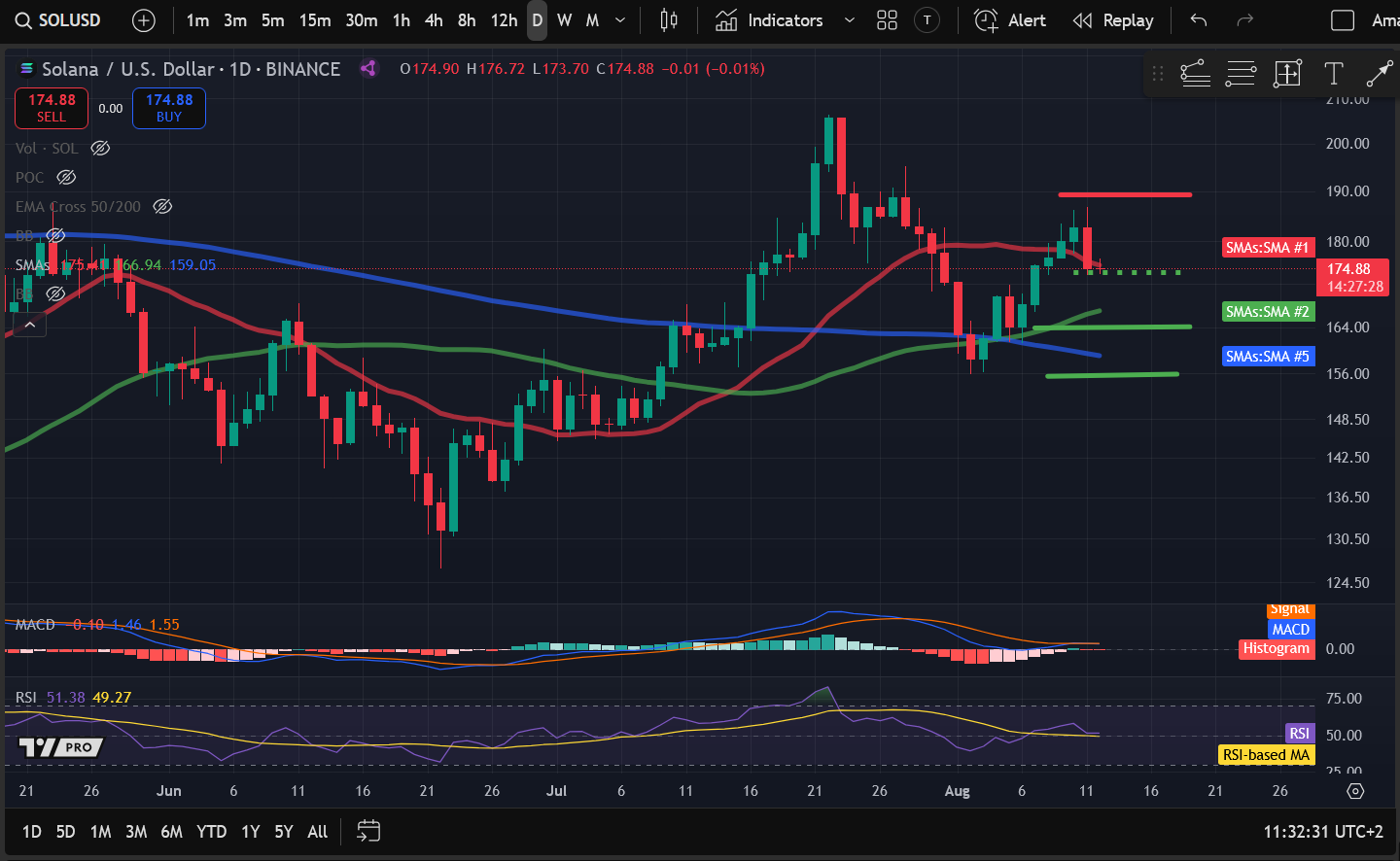Select the daily D timeframe
Image resolution: width=1400 pixels, height=861 pixels.
click(537, 20)
